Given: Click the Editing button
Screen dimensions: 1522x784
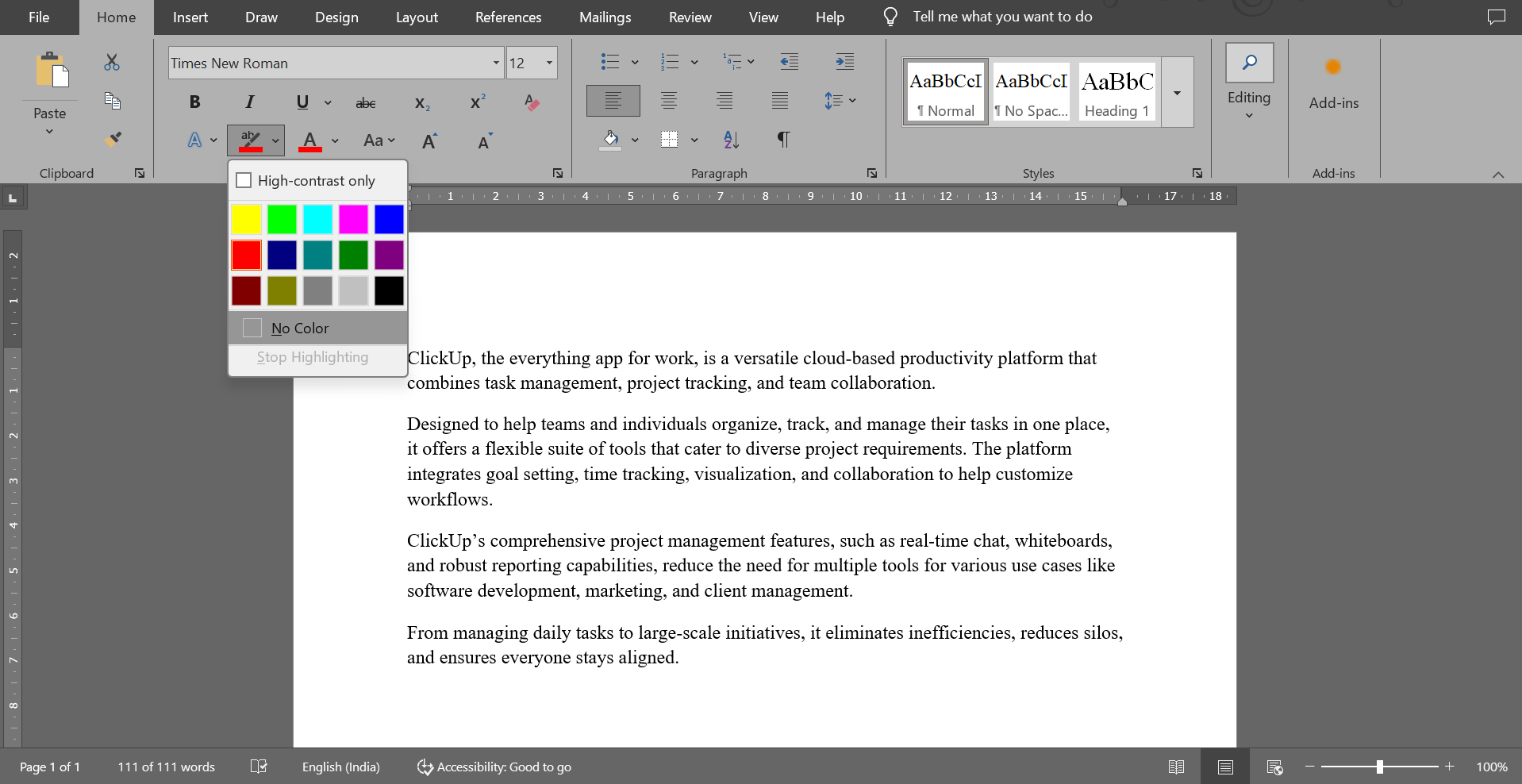Looking at the screenshot, I should 1249,83.
